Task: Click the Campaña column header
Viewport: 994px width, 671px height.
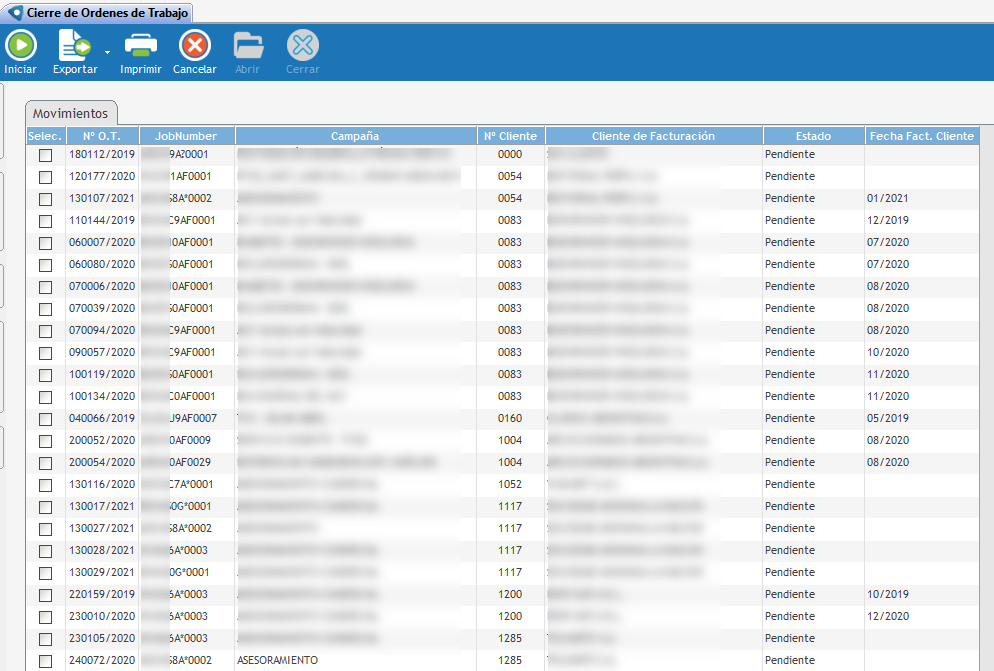Action: 355,136
